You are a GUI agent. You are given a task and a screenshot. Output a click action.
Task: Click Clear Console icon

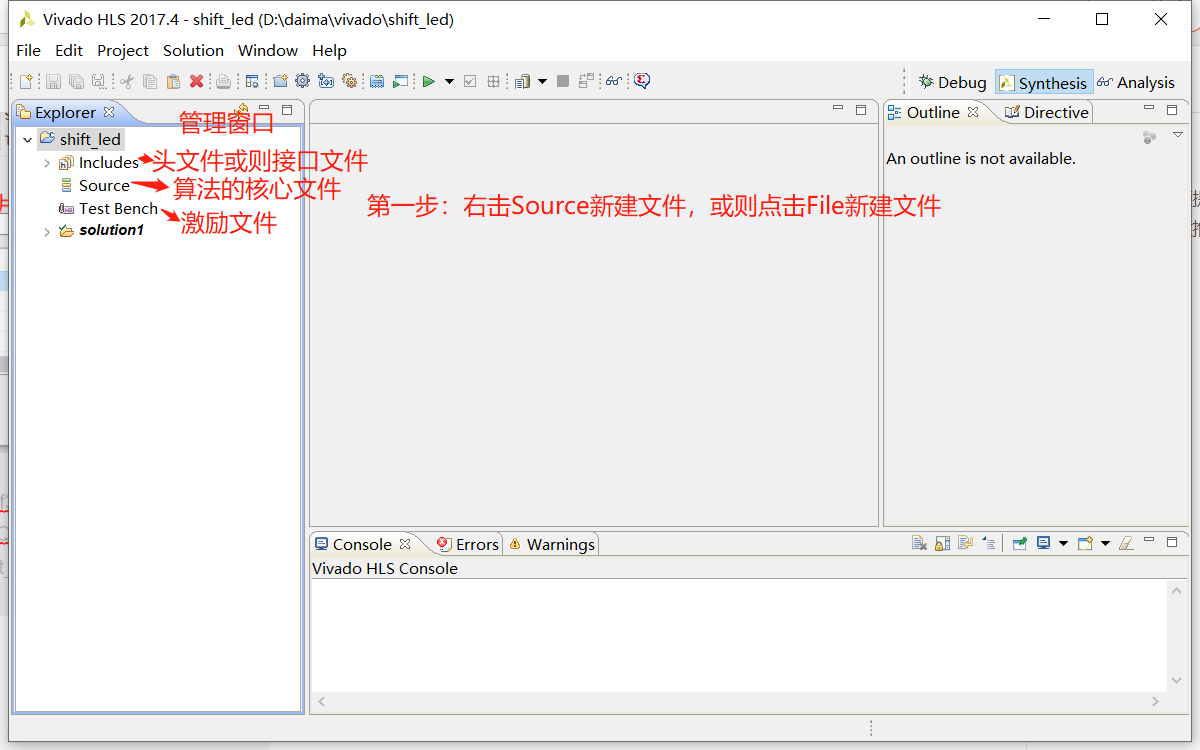(x=919, y=543)
